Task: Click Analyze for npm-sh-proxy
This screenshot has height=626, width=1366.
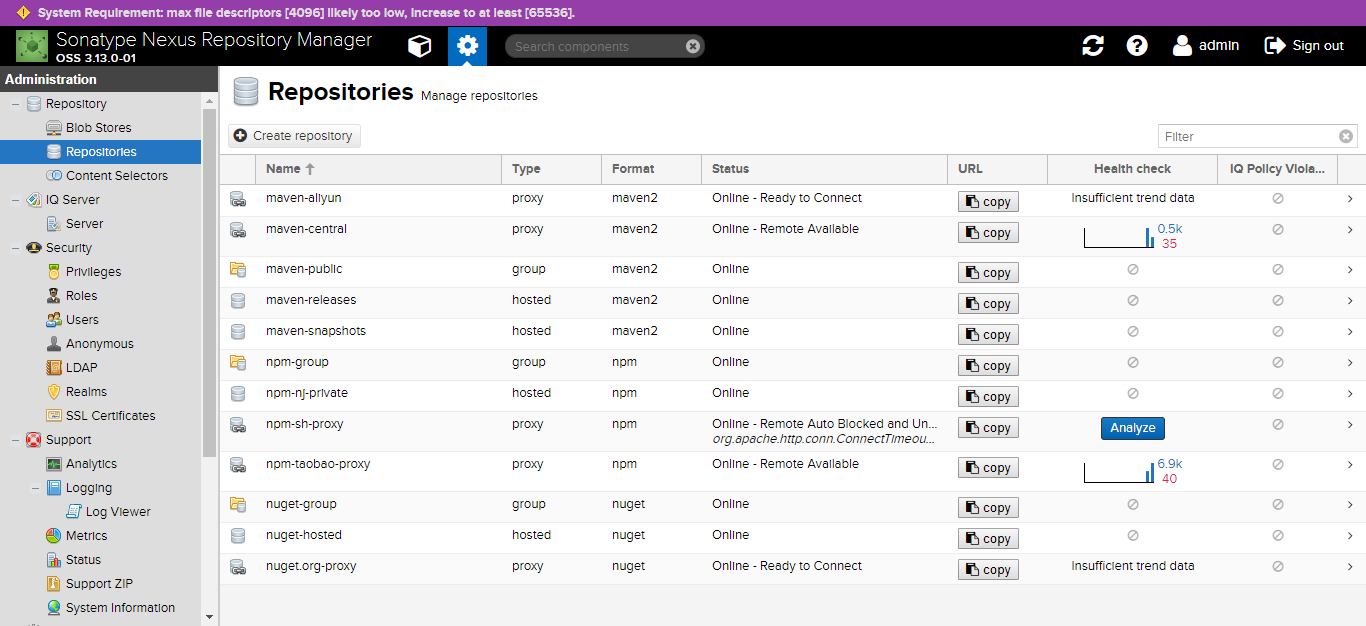Action: click(x=1133, y=428)
